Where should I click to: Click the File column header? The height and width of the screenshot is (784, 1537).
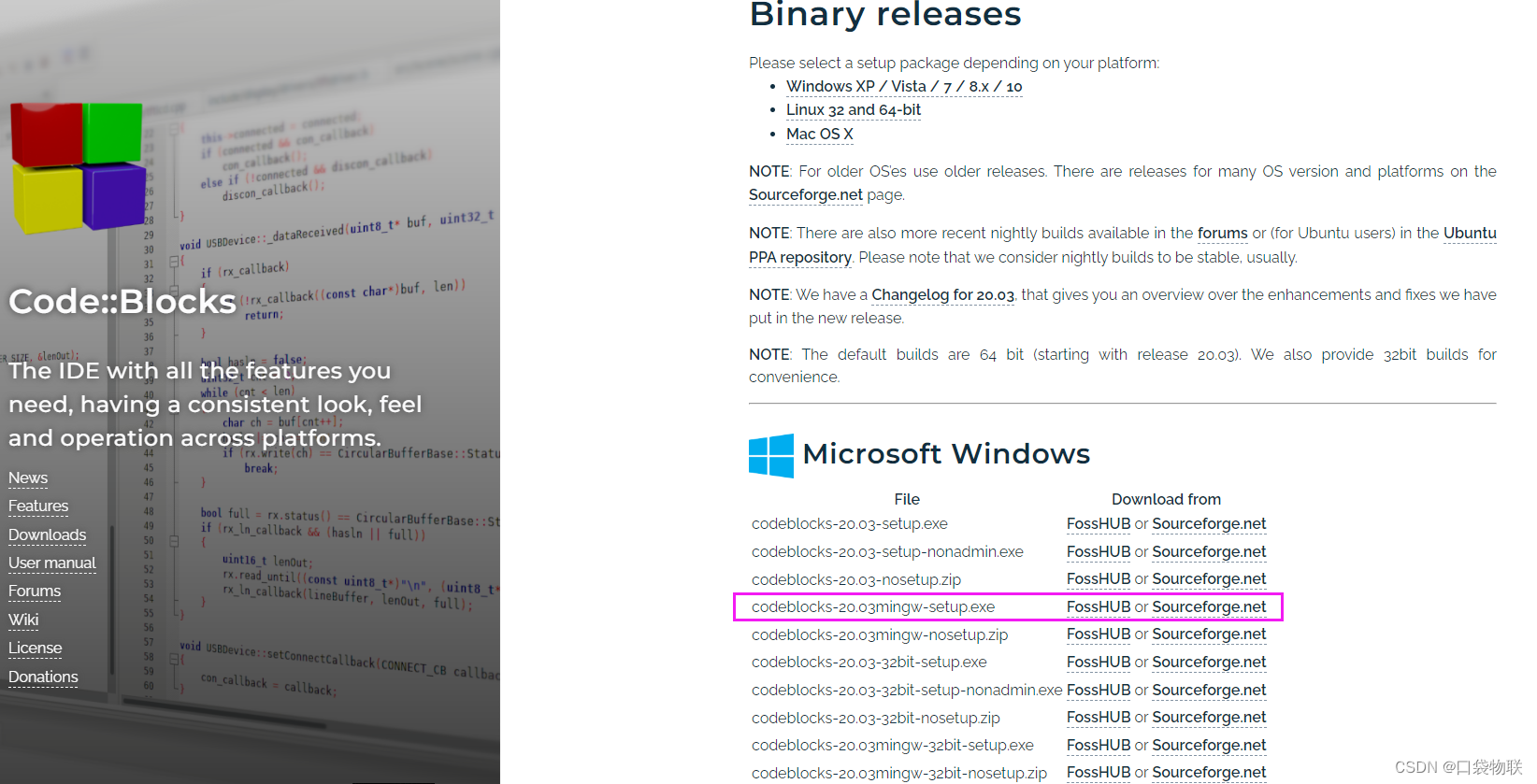pos(907,500)
